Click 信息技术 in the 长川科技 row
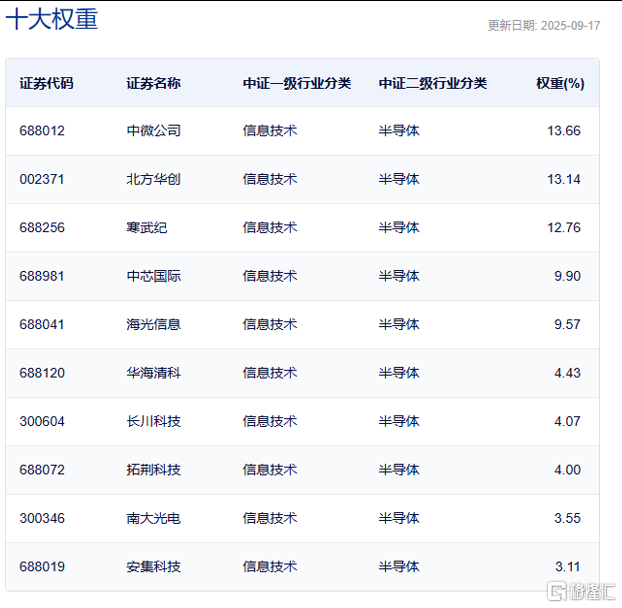 270,421
